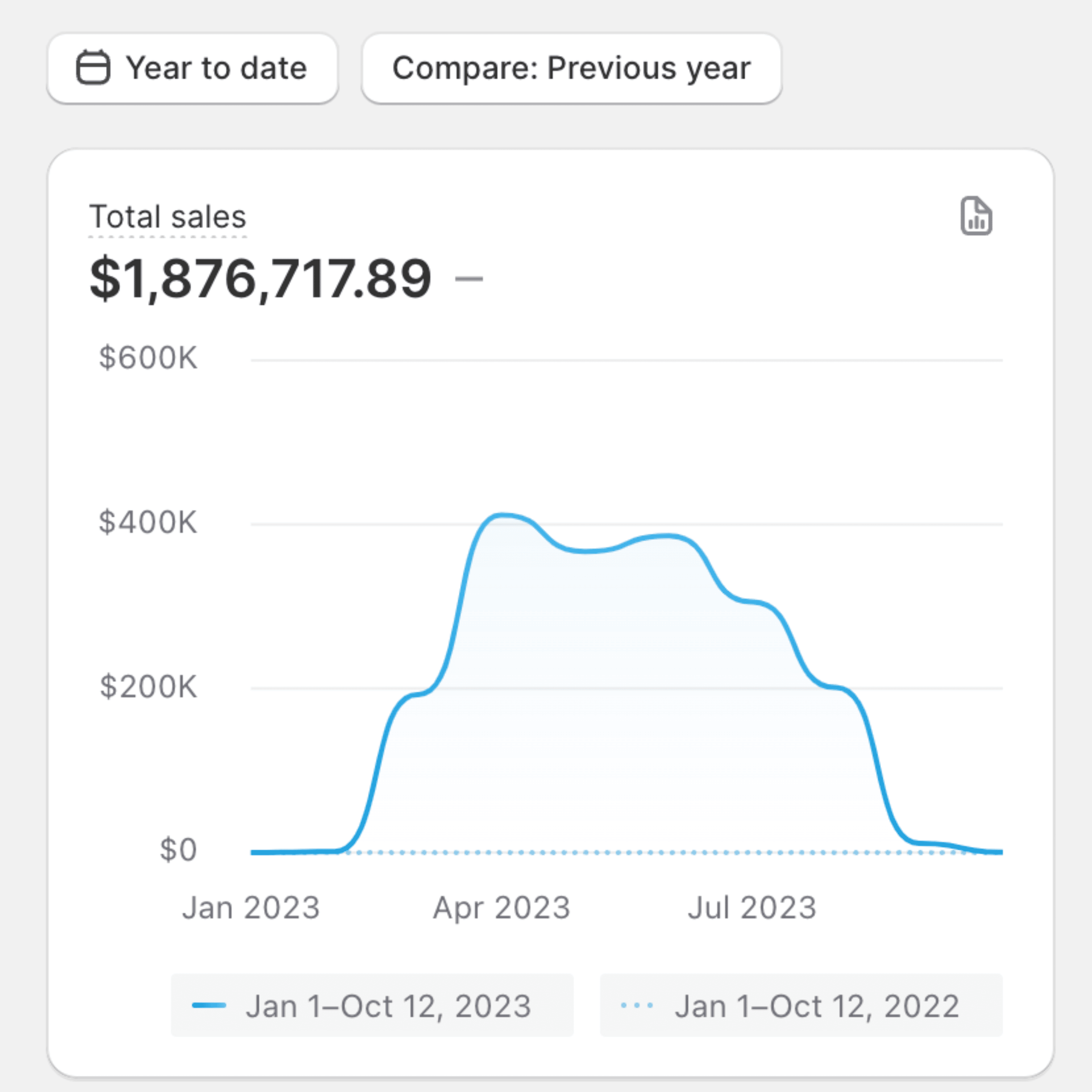
Task: Click the solid blue legend line swatch
Action: click(209, 1005)
